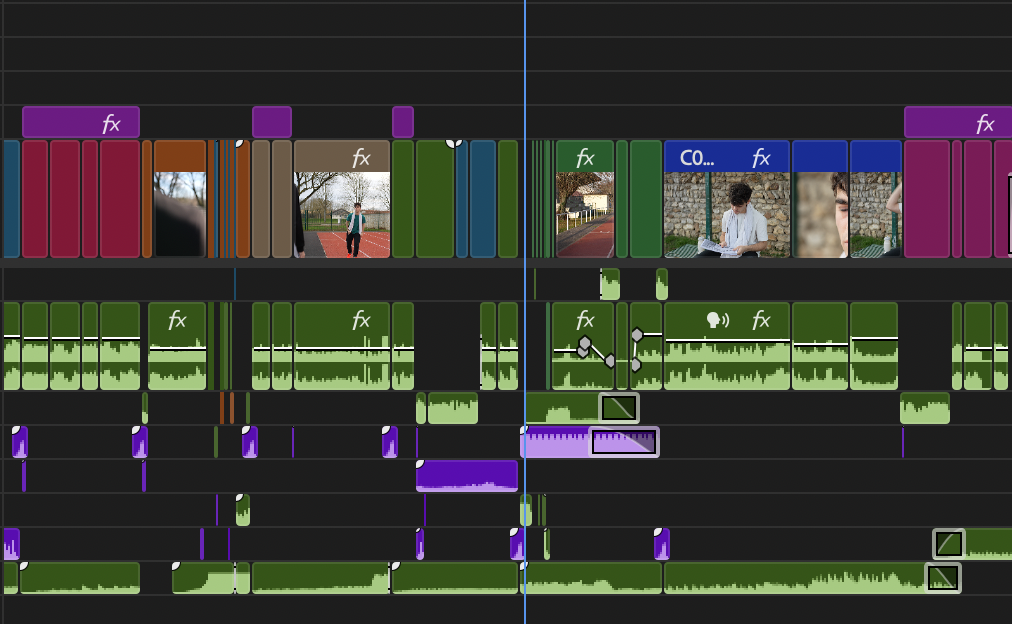Click the fx badge on the blue C0 clip
The width and height of the screenshot is (1012, 624).
click(x=761, y=158)
